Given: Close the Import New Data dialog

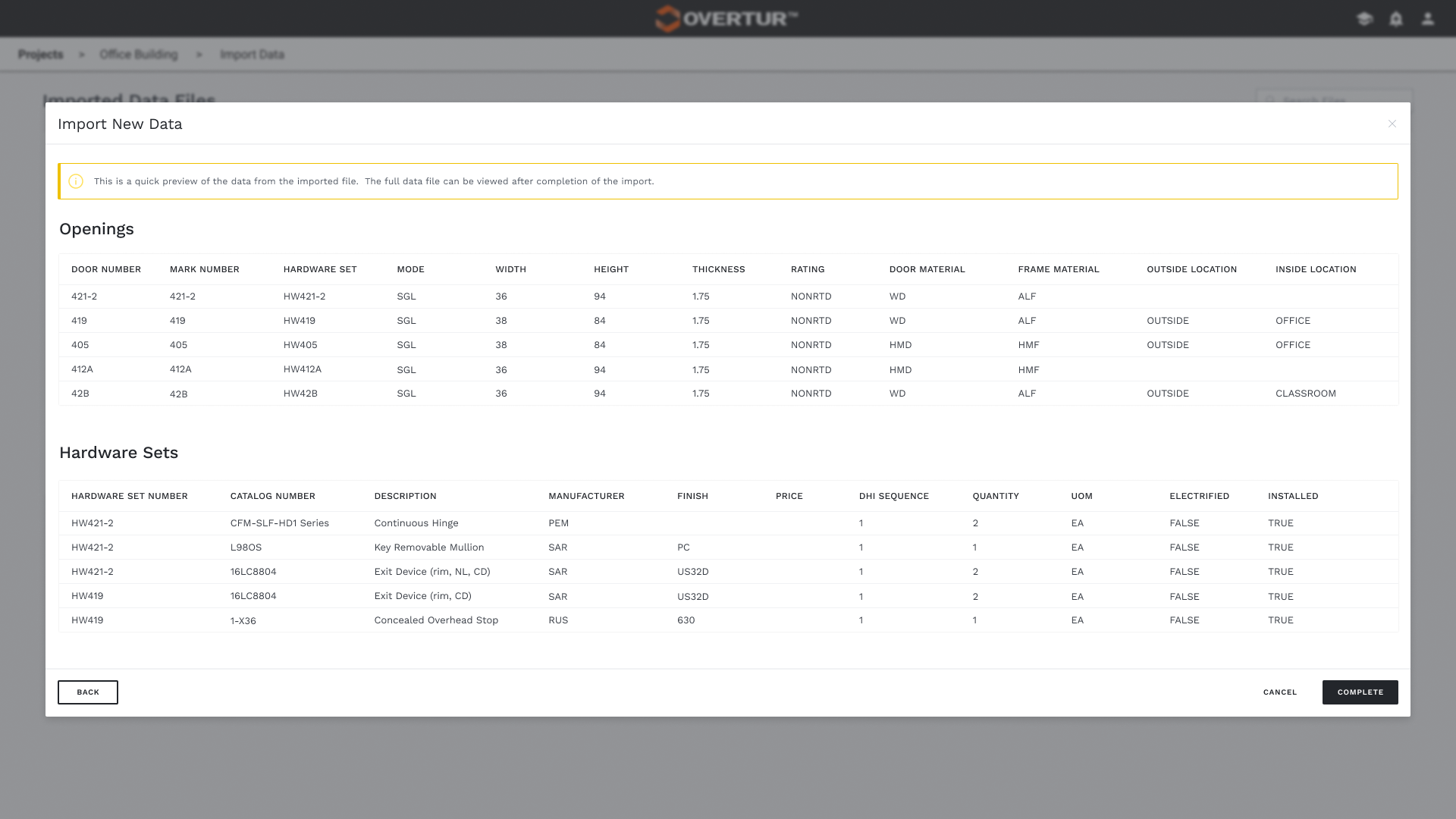Looking at the screenshot, I should coord(1392,124).
